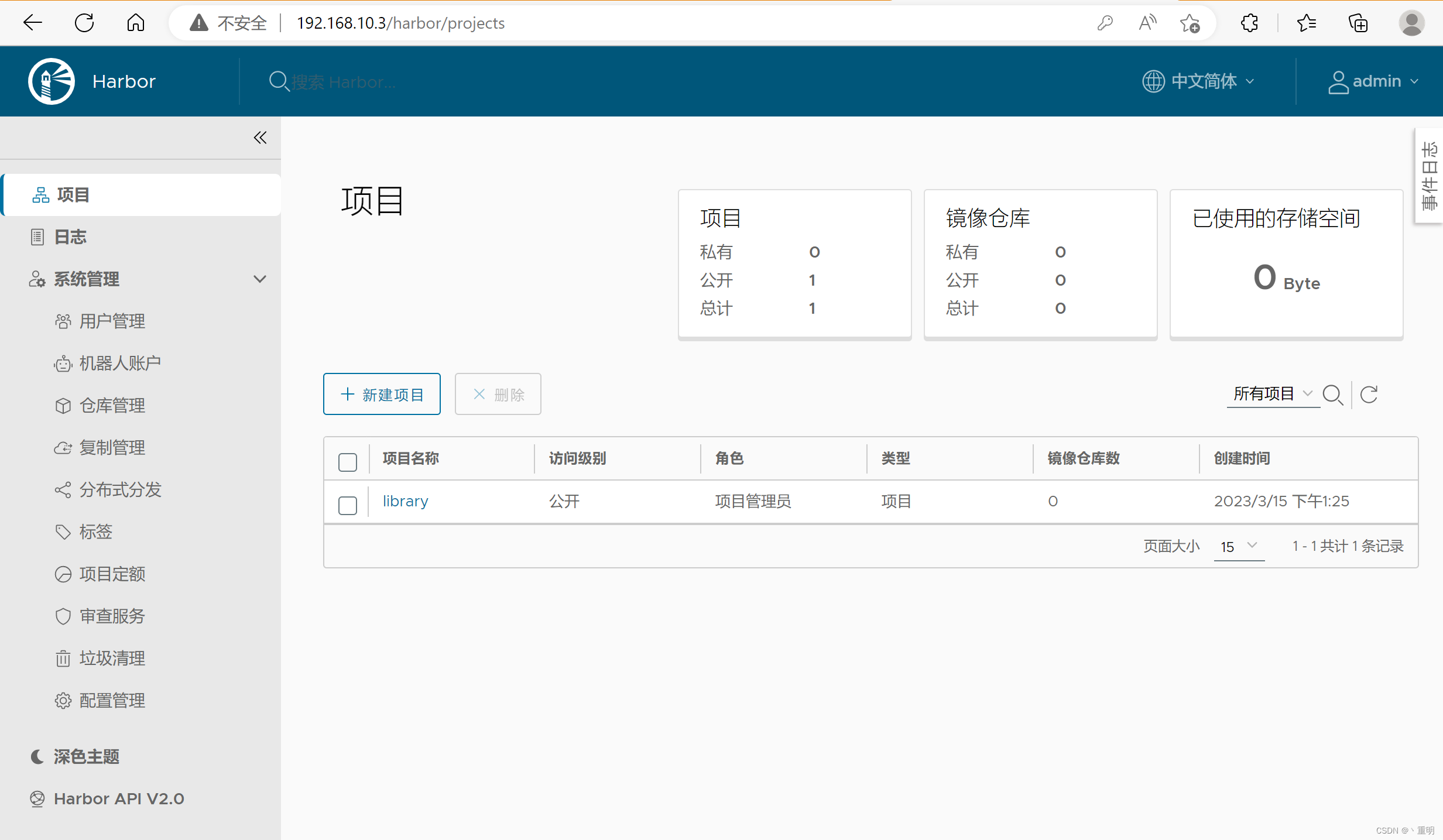This screenshot has width=1443, height=840.
Task: Activate the read aloud icon in the address bar
Action: [x=1147, y=23]
